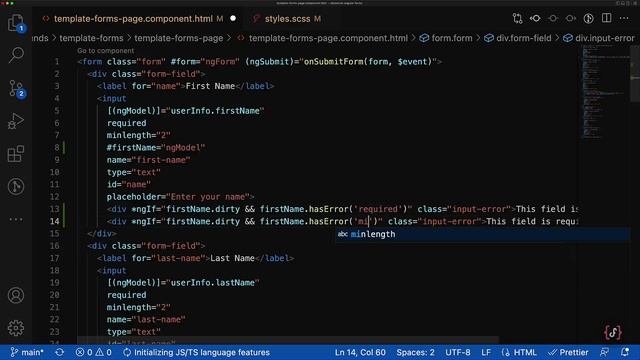640x360 pixels.
Task: Open More Actions ellipsis in editor toolbar
Action: click(624, 18)
